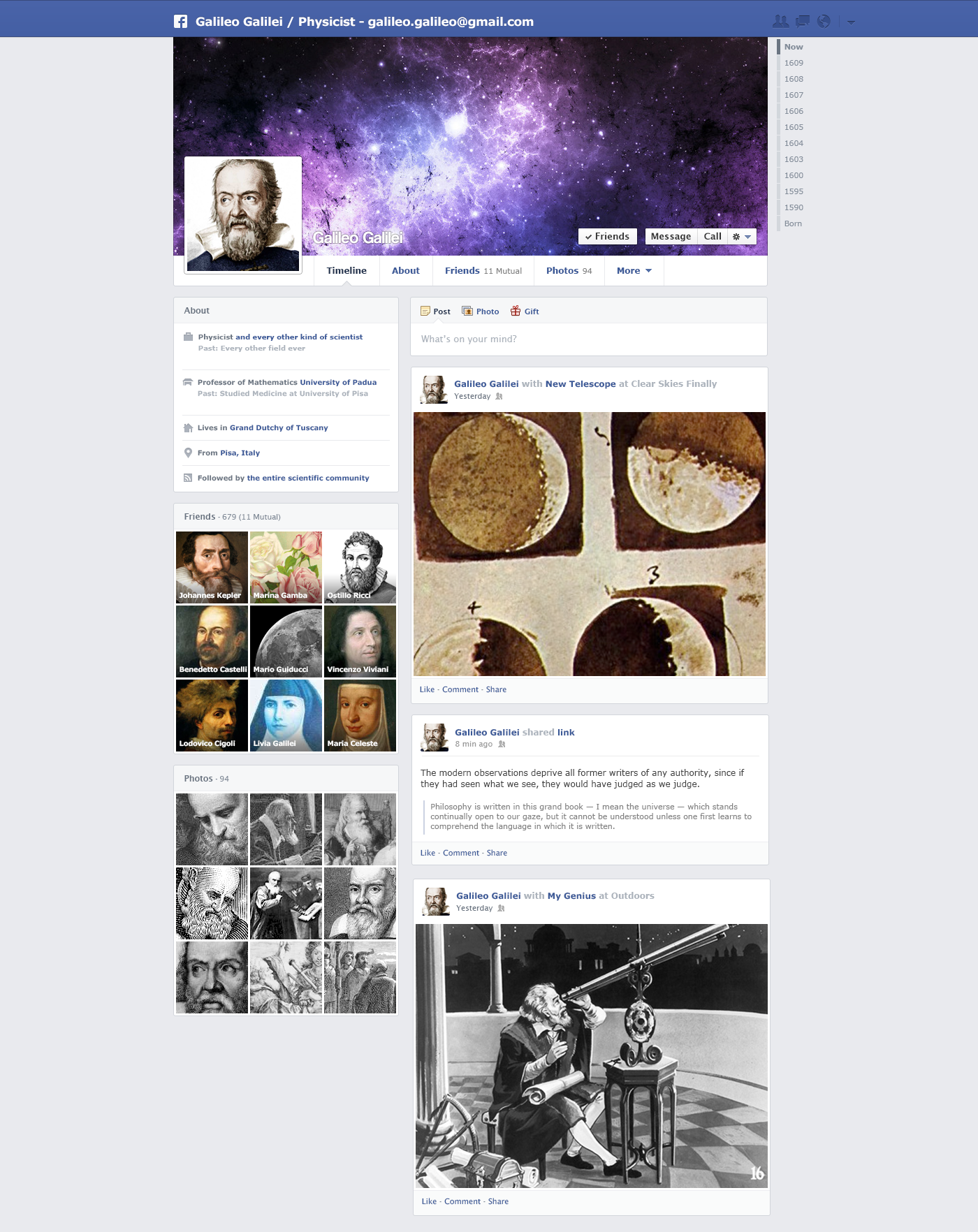
Task: Open the Photos 94 tab
Action: tap(569, 270)
